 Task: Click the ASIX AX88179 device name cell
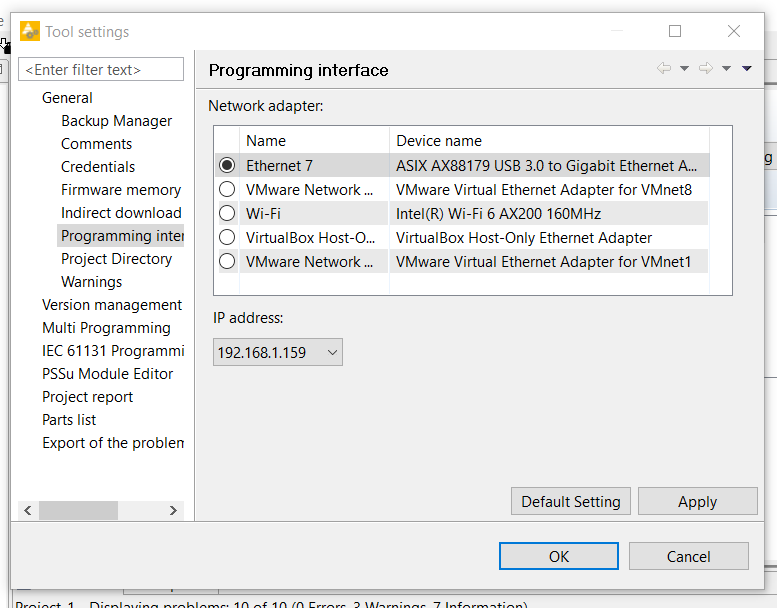point(550,165)
